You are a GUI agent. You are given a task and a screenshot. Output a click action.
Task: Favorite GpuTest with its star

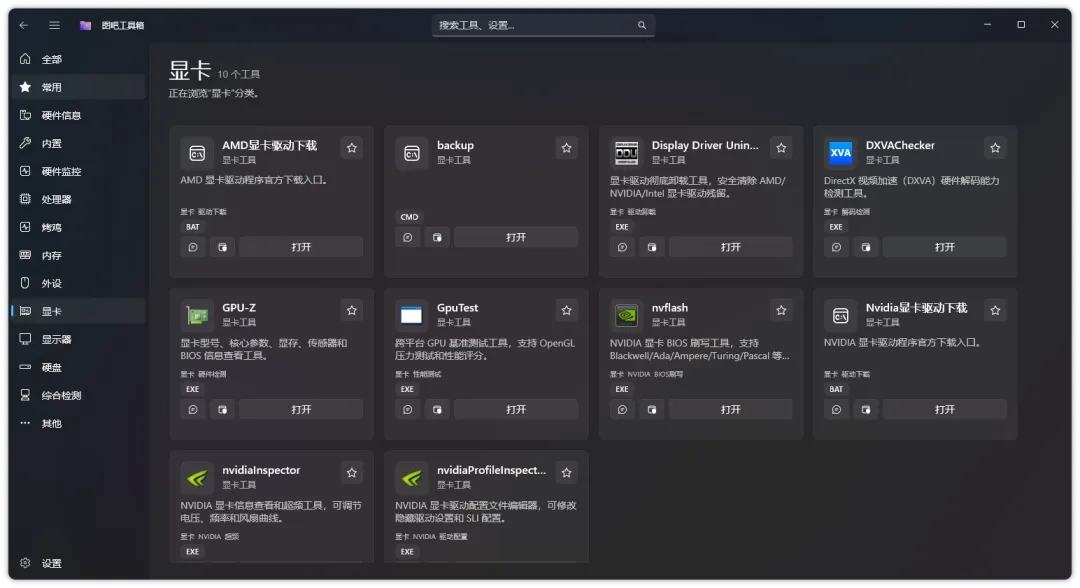pyautogui.click(x=566, y=311)
